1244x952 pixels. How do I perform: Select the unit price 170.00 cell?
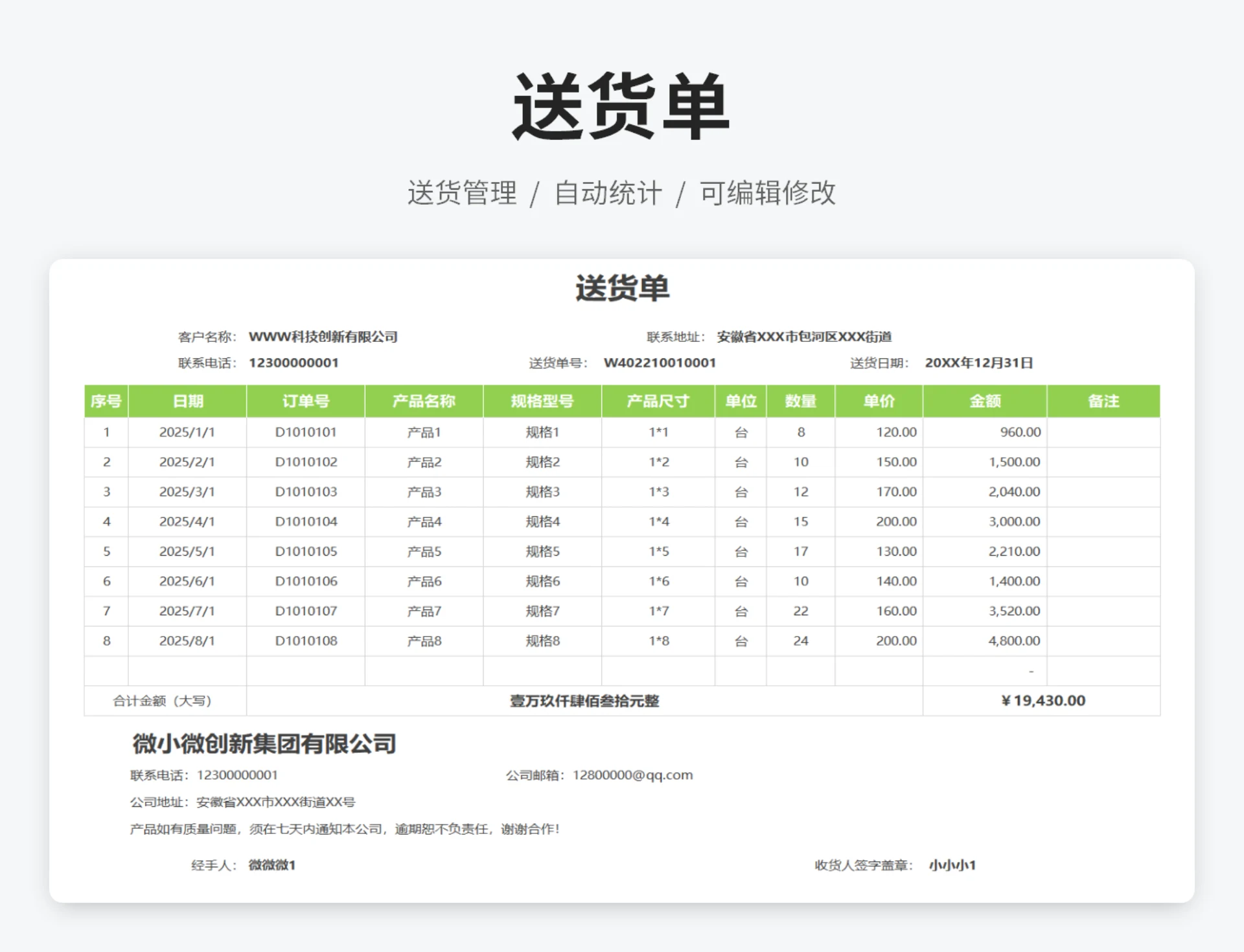(x=896, y=492)
